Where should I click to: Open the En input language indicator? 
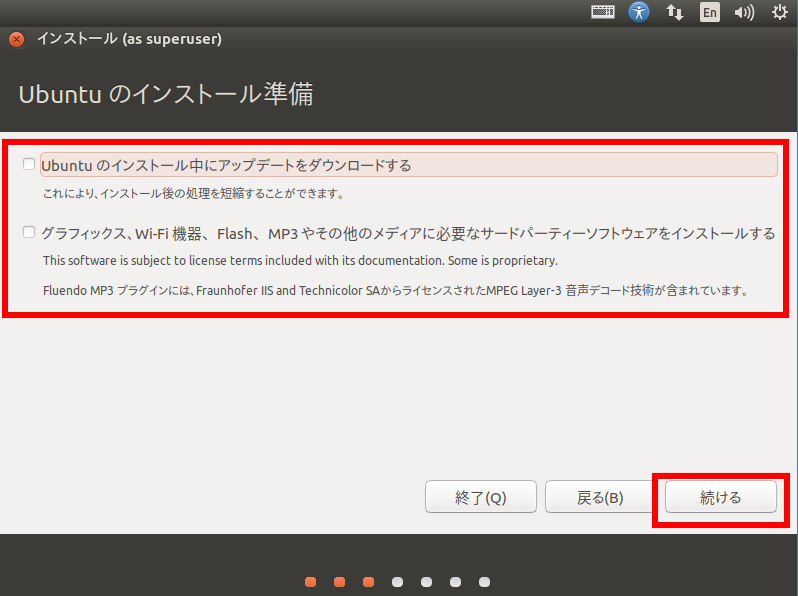pyautogui.click(x=709, y=12)
